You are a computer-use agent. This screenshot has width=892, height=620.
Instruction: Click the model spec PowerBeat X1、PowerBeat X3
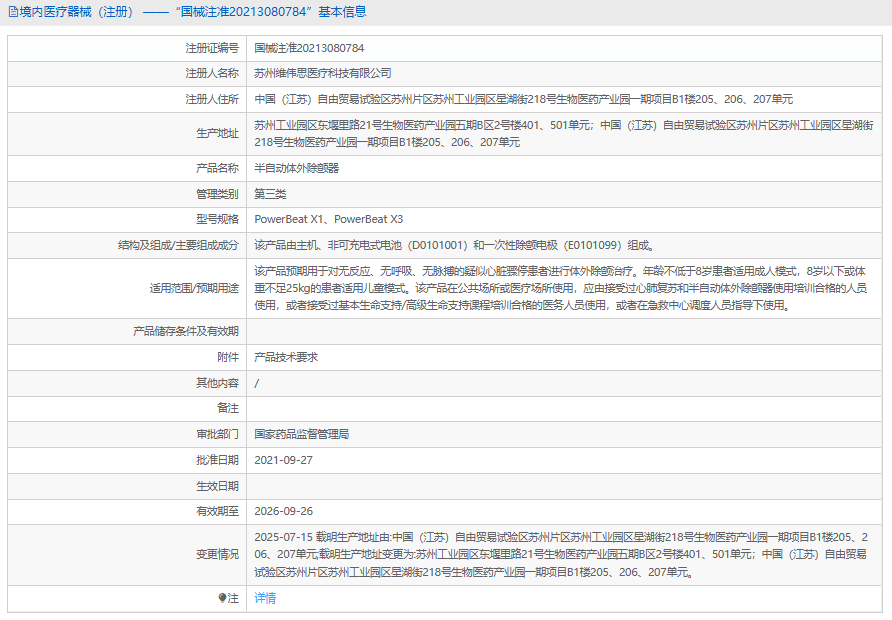pos(329,219)
